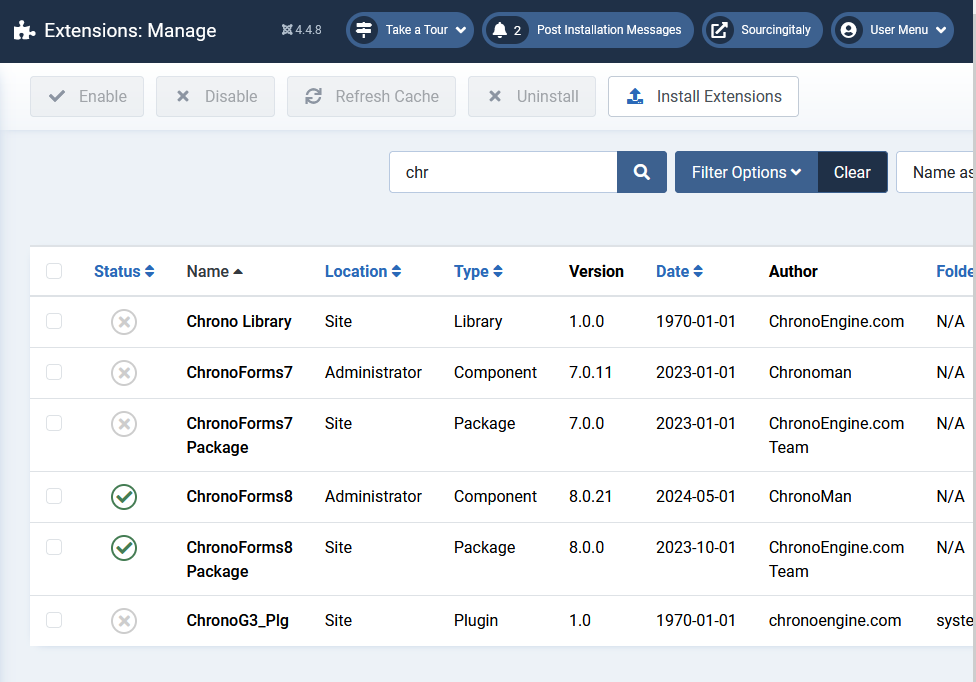Click ChronoForms7 component name text
This screenshot has height=682, width=976.
coord(240,373)
